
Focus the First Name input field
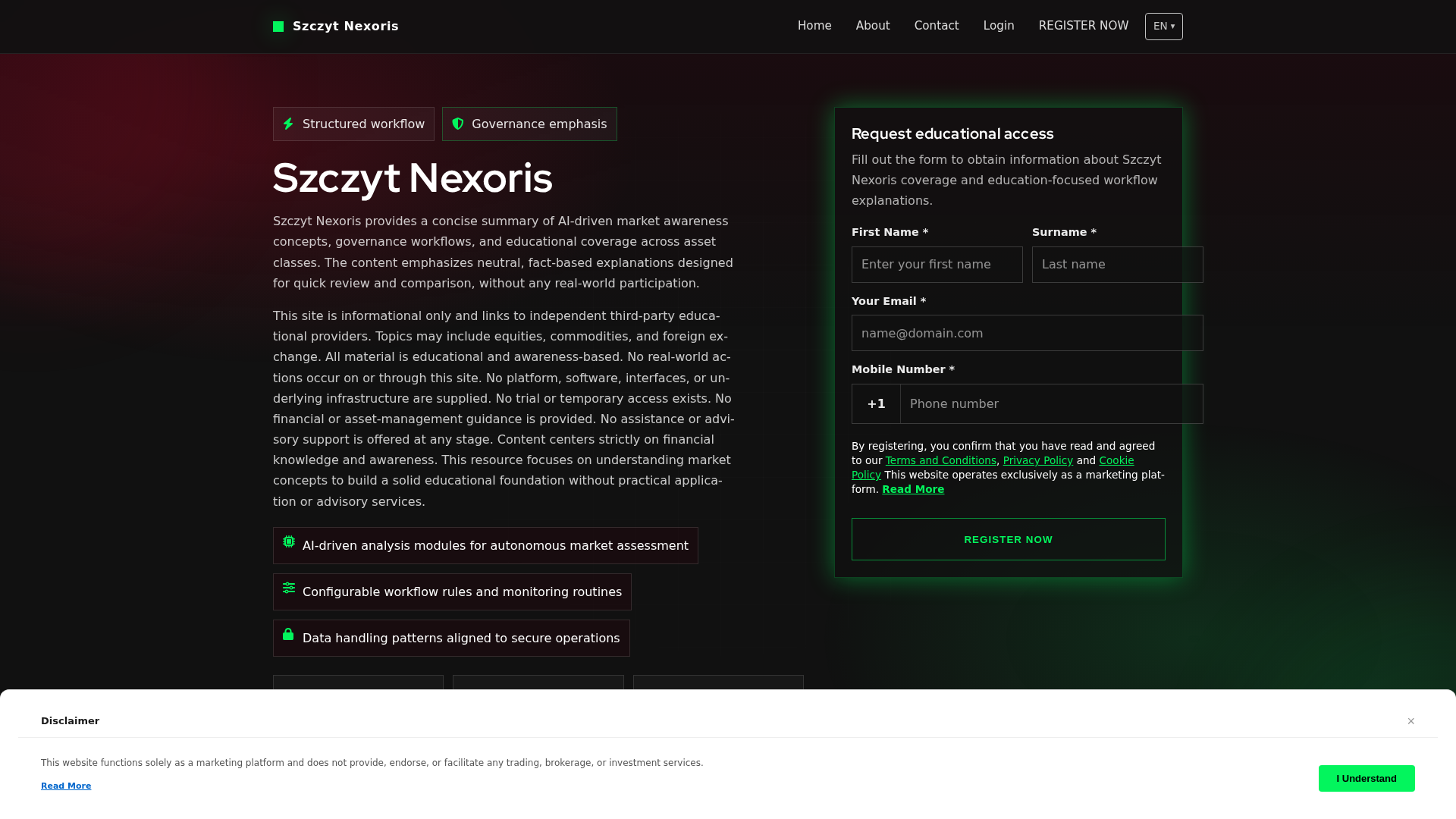(x=937, y=265)
